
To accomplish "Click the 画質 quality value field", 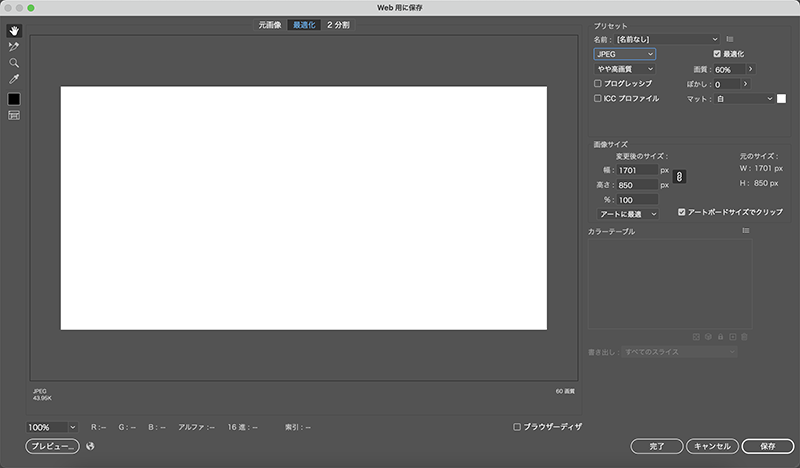I will tap(729, 69).
